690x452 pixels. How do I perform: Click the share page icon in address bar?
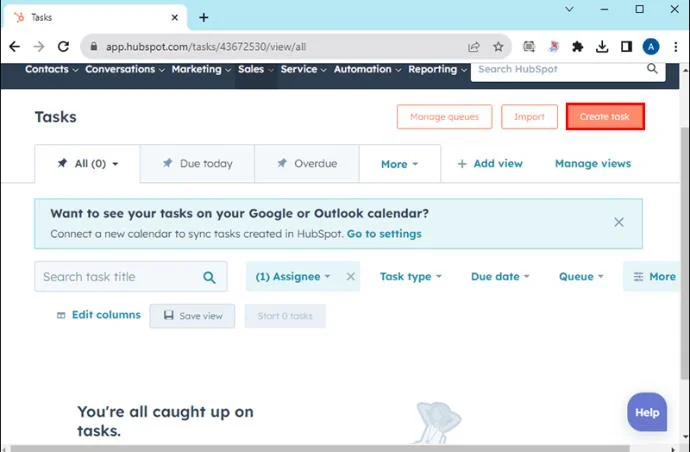pyautogui.click(x=473, y=47)
